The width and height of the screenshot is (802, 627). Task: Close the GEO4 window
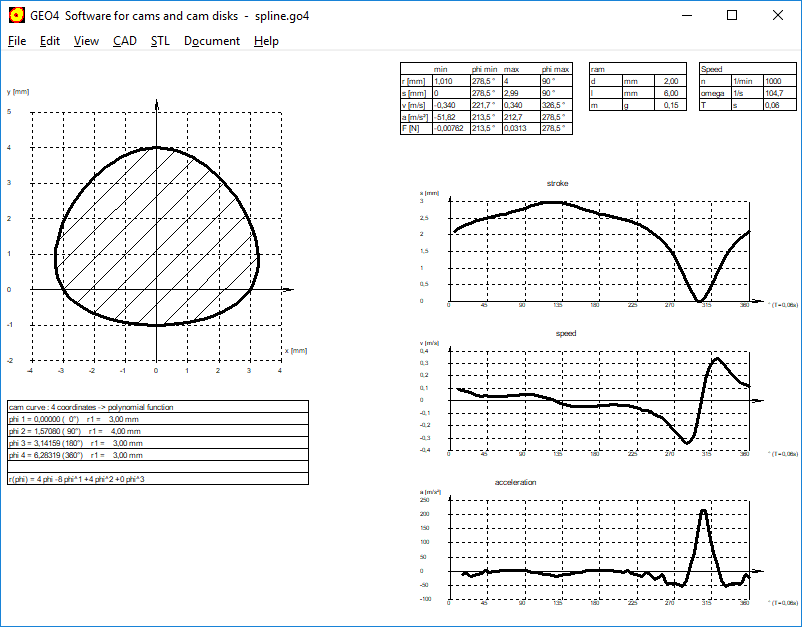coord(778,15)
